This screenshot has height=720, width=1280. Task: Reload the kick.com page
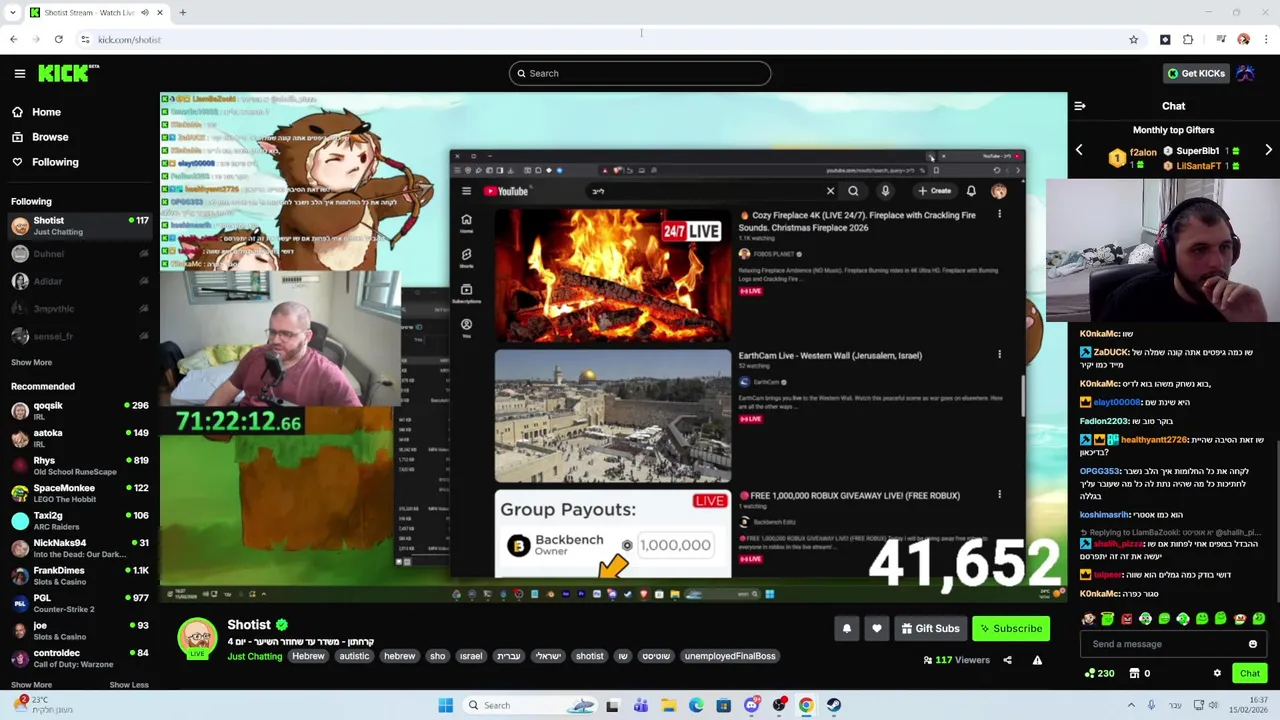click(x=59, y=40)
